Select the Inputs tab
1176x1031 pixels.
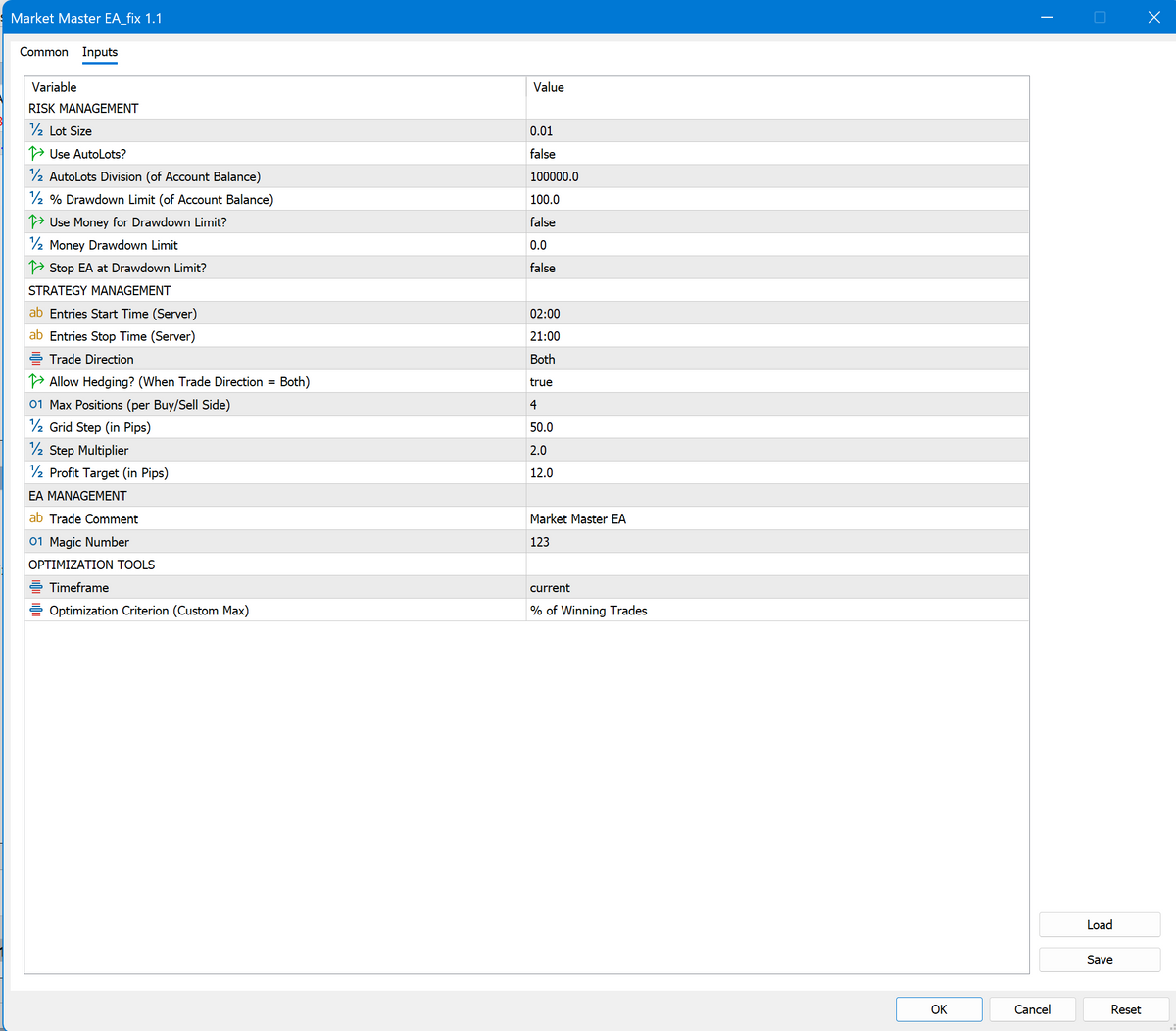click(99, 52)
